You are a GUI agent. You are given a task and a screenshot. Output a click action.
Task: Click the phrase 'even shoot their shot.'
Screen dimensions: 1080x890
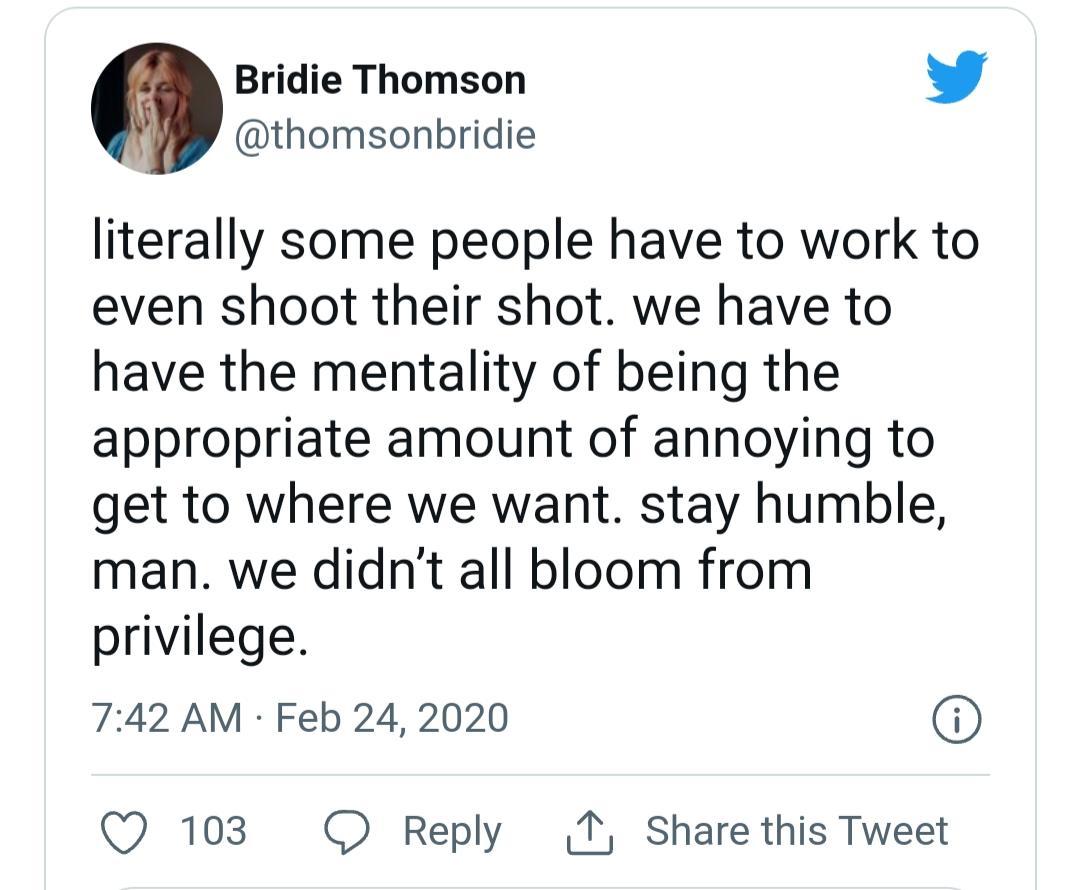[354, 307]
